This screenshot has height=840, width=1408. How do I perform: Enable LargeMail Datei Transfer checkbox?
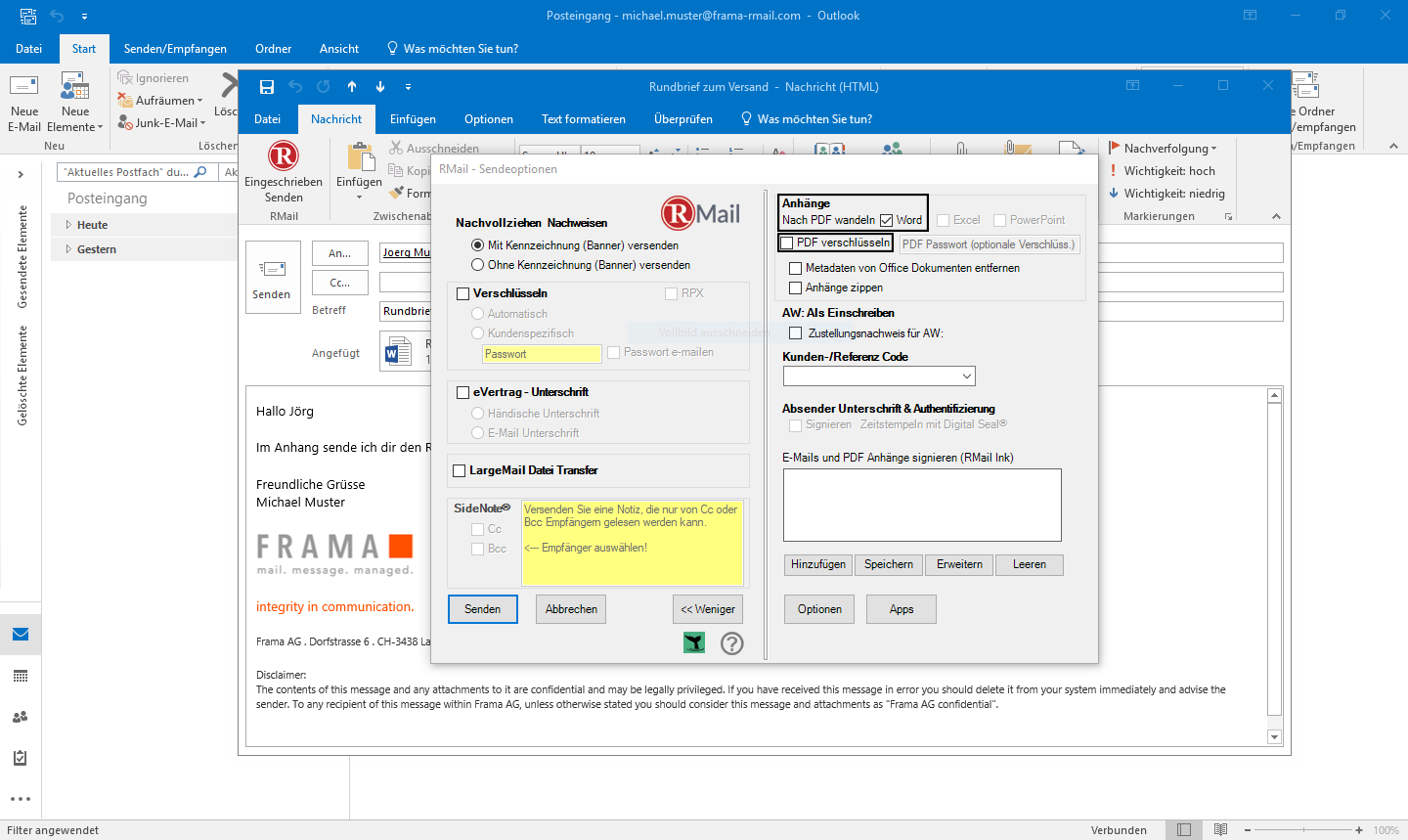pos(460,470)
